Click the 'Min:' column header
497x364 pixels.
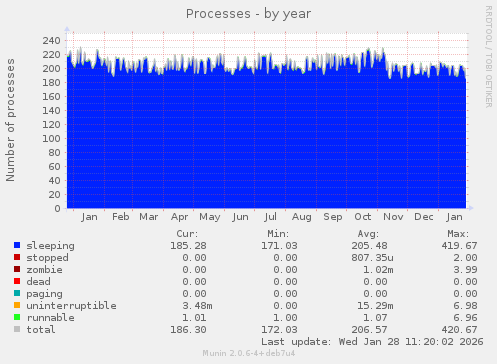[x=278, y=234]
